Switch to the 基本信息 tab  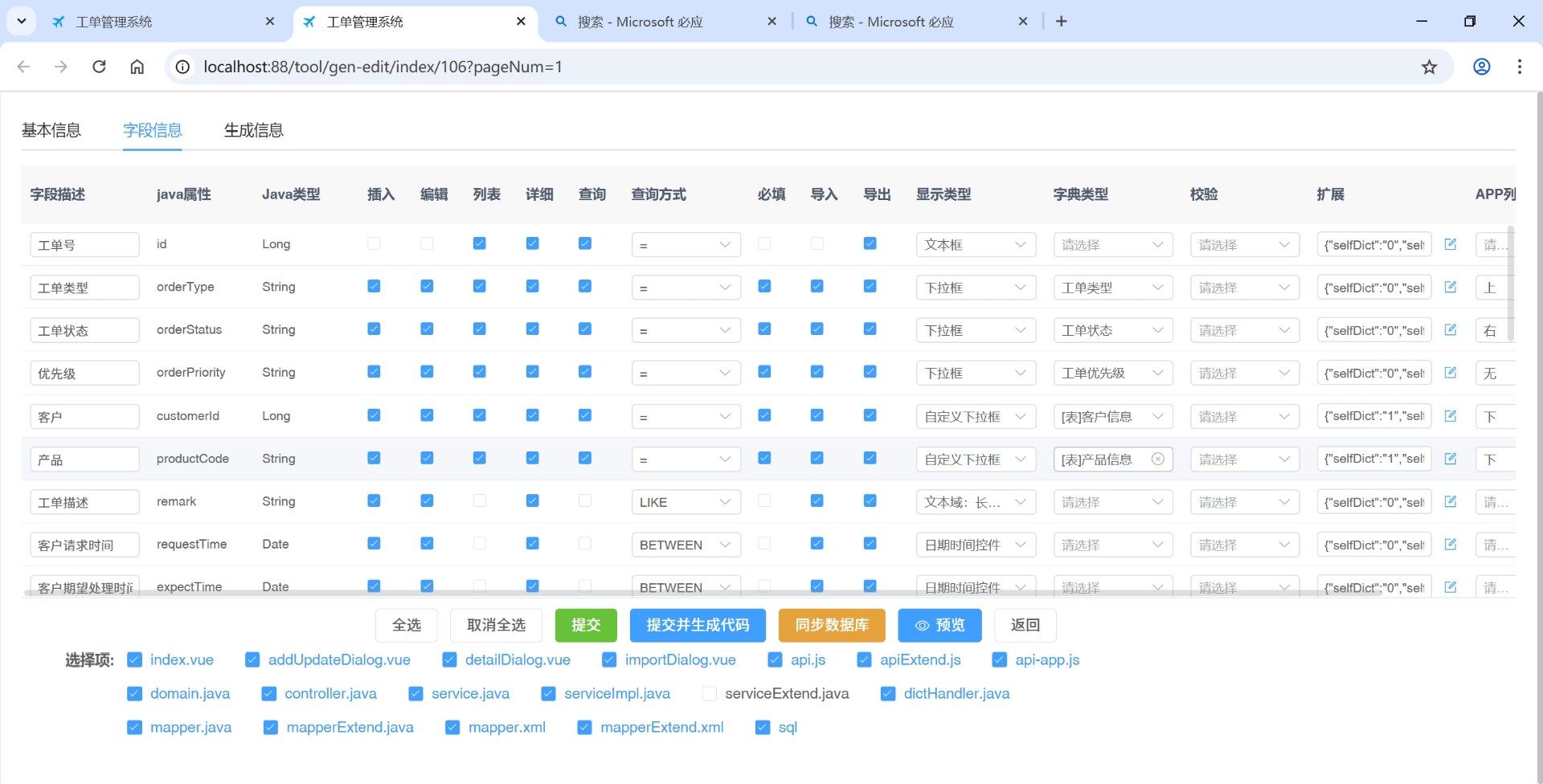(x=51, y=130)
